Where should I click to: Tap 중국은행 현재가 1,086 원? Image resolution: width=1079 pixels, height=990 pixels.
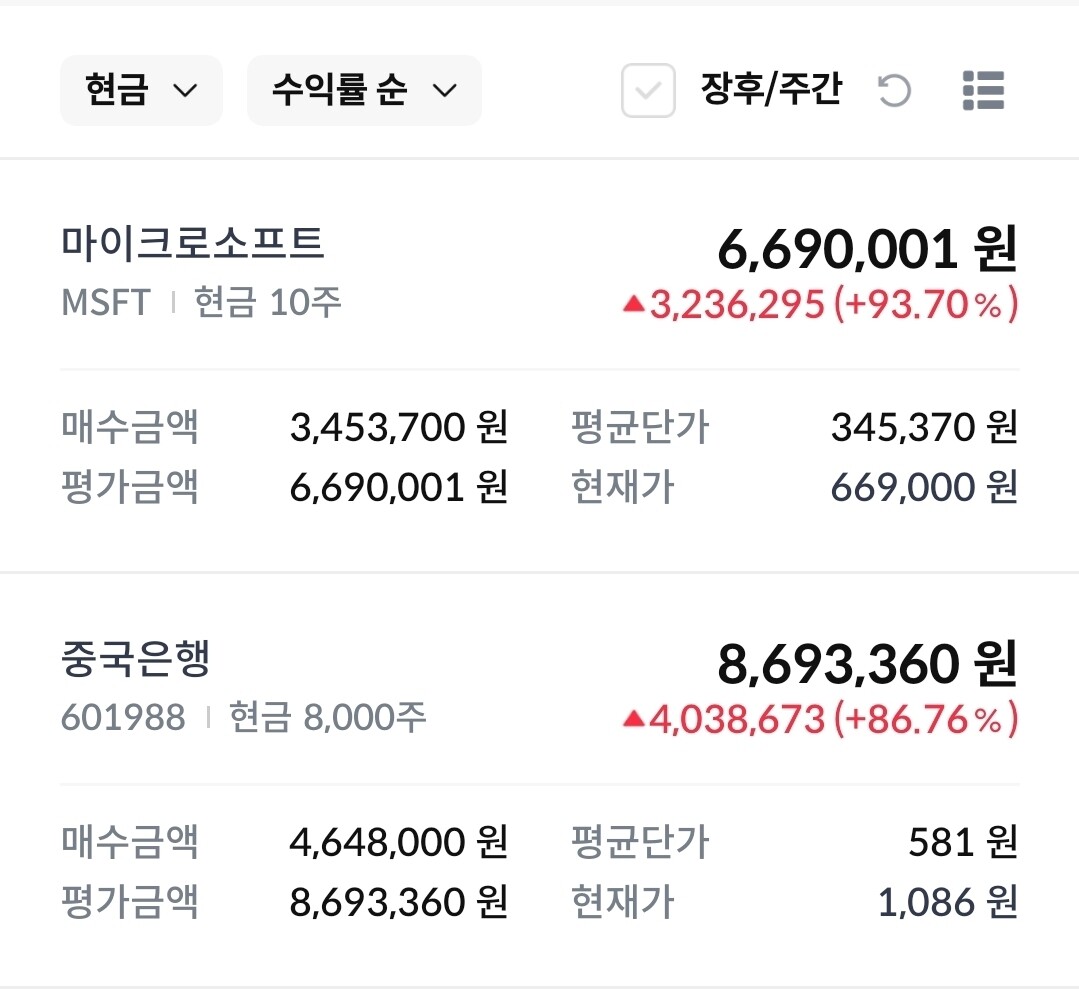click(947, 903)
